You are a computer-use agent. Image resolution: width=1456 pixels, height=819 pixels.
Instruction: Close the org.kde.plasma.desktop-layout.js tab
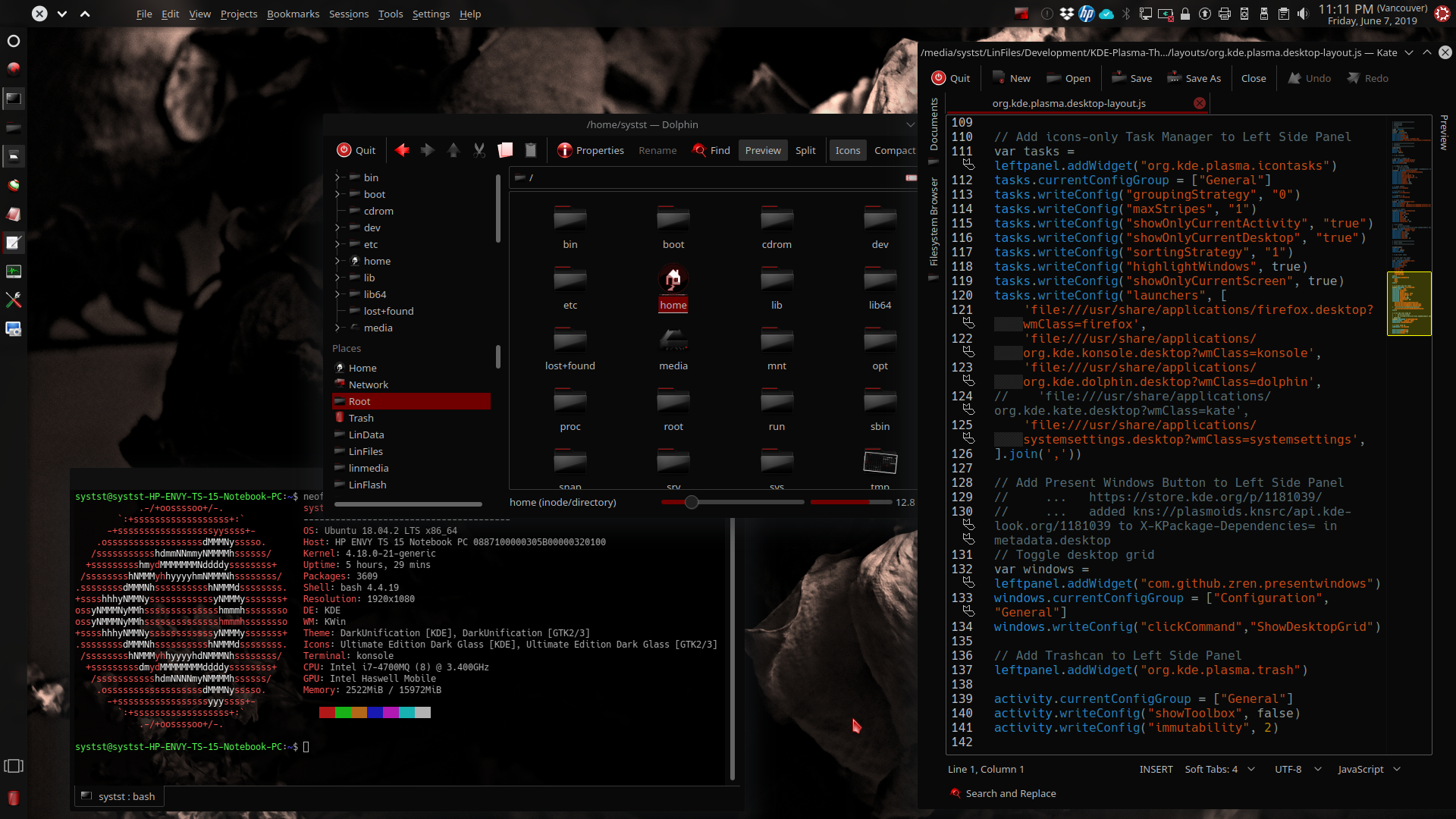1200,103
